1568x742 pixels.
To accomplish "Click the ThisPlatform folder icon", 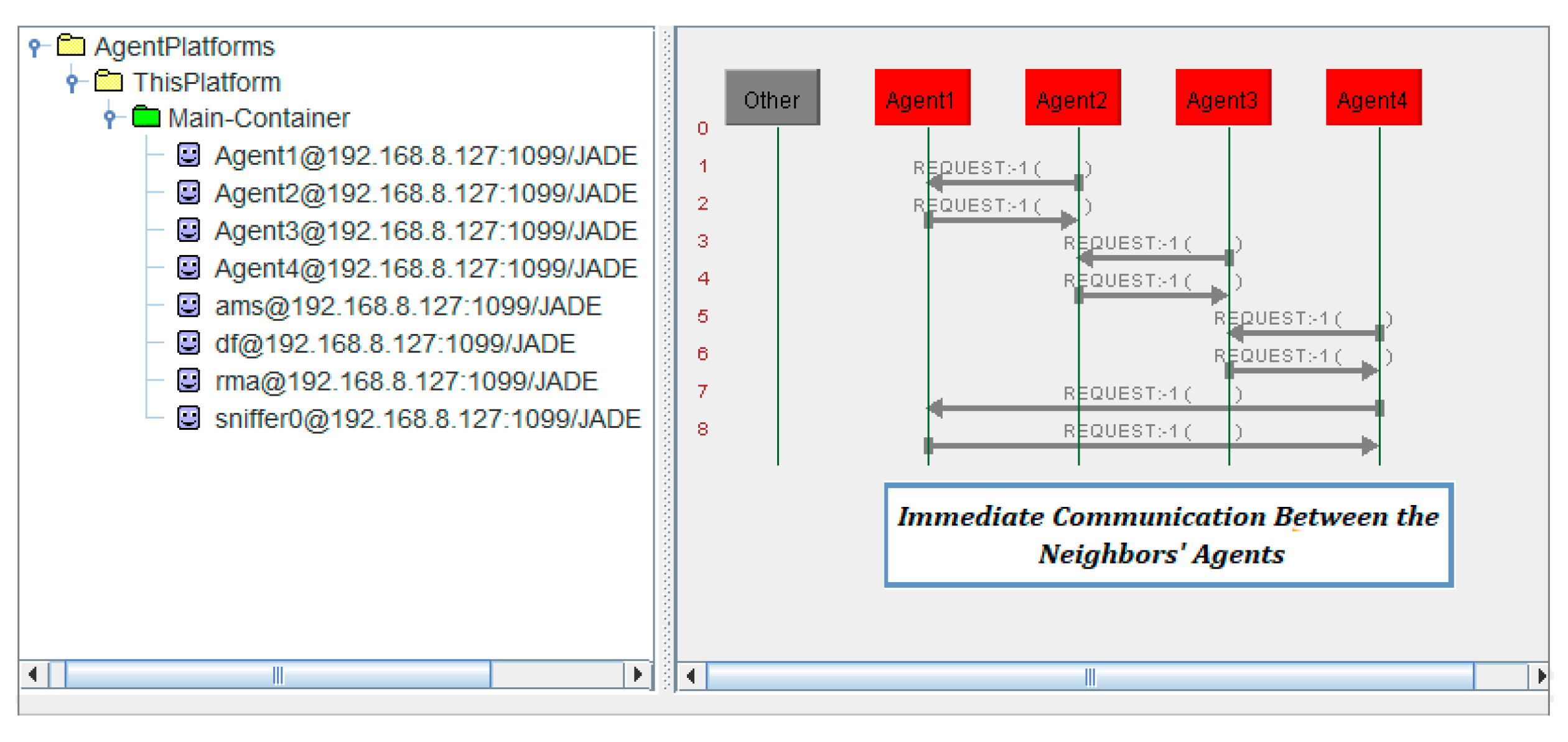I will tap(108, 81).
